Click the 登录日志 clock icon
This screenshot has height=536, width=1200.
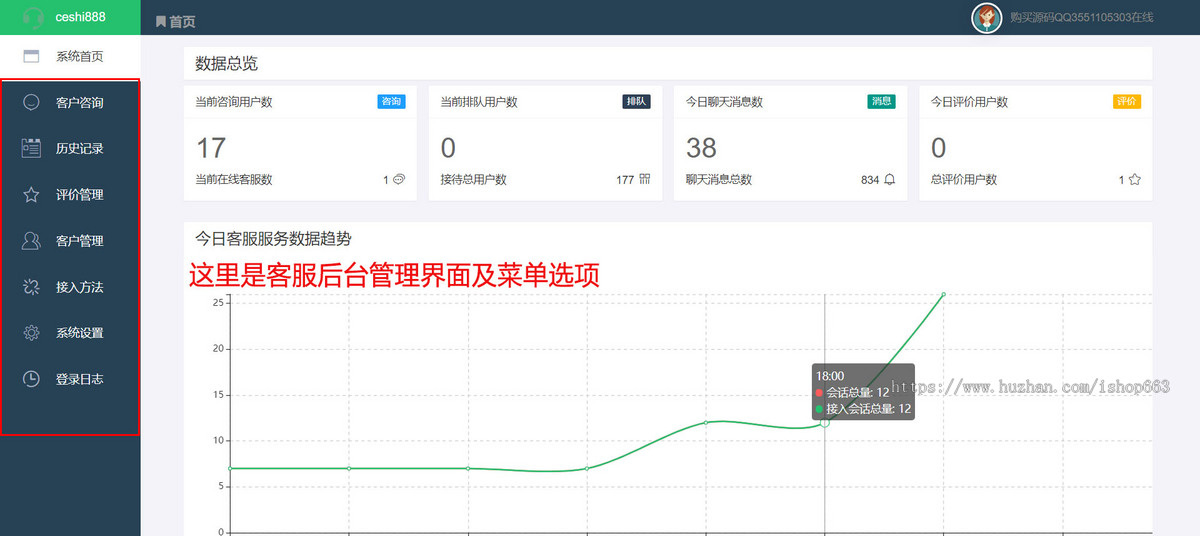tap(31, 378)
